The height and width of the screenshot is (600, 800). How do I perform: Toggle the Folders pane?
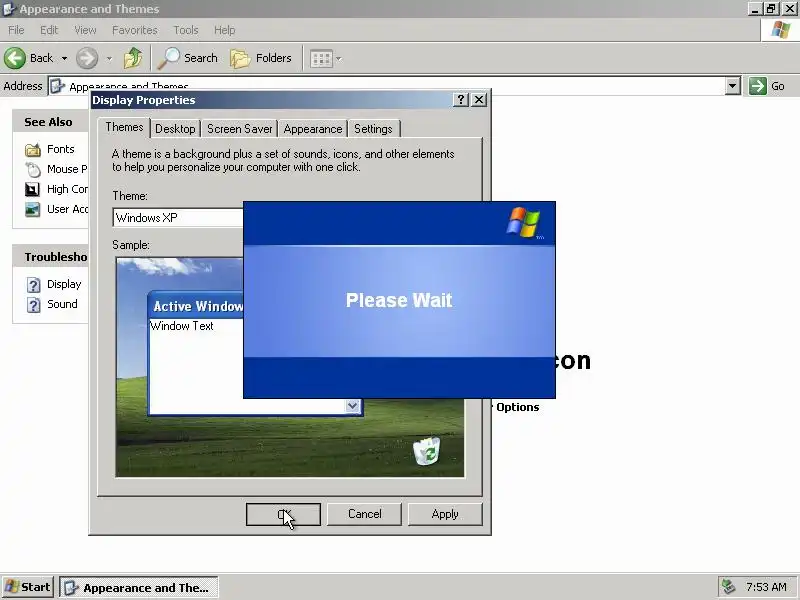(261, 58)
